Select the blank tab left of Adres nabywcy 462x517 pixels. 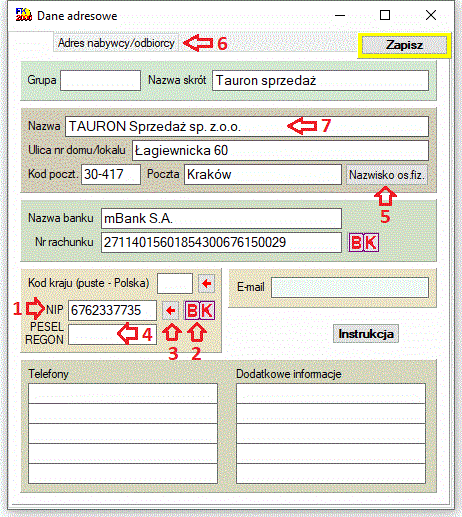31,42
